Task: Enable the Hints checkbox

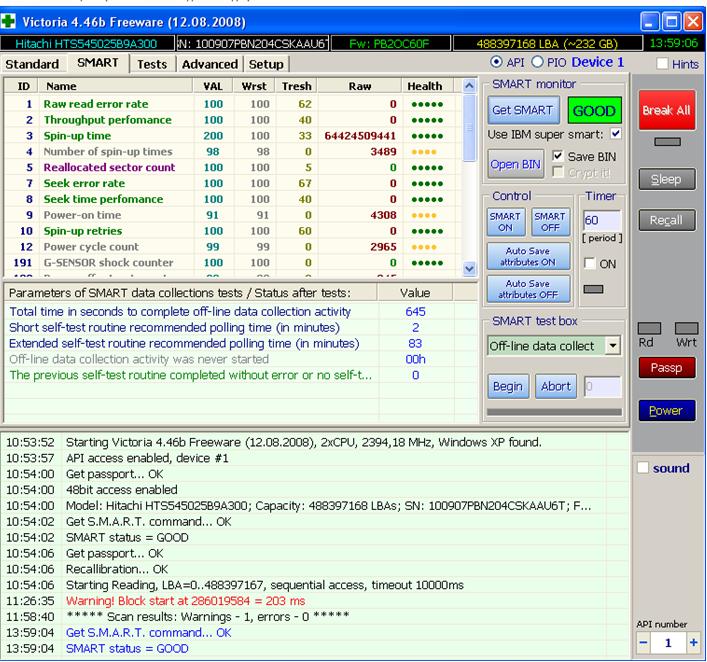Action: (662, 64)
